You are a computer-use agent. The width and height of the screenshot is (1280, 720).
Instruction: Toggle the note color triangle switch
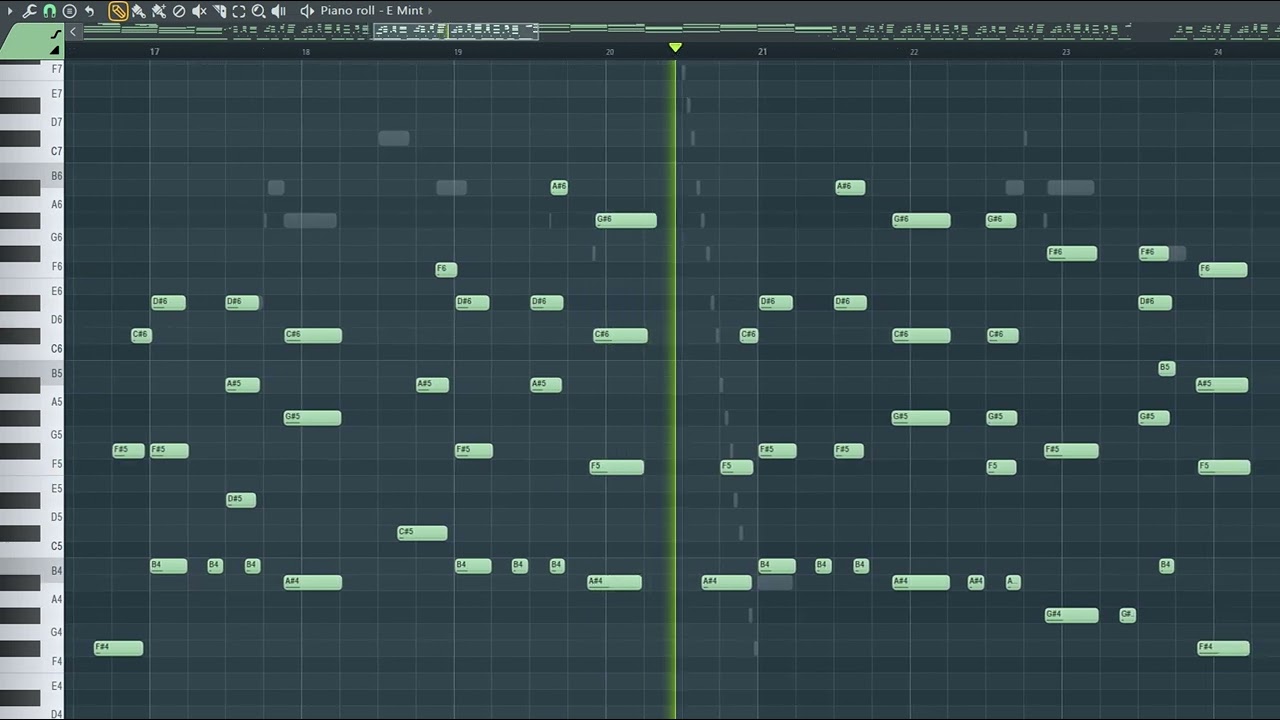pos(54,50)
